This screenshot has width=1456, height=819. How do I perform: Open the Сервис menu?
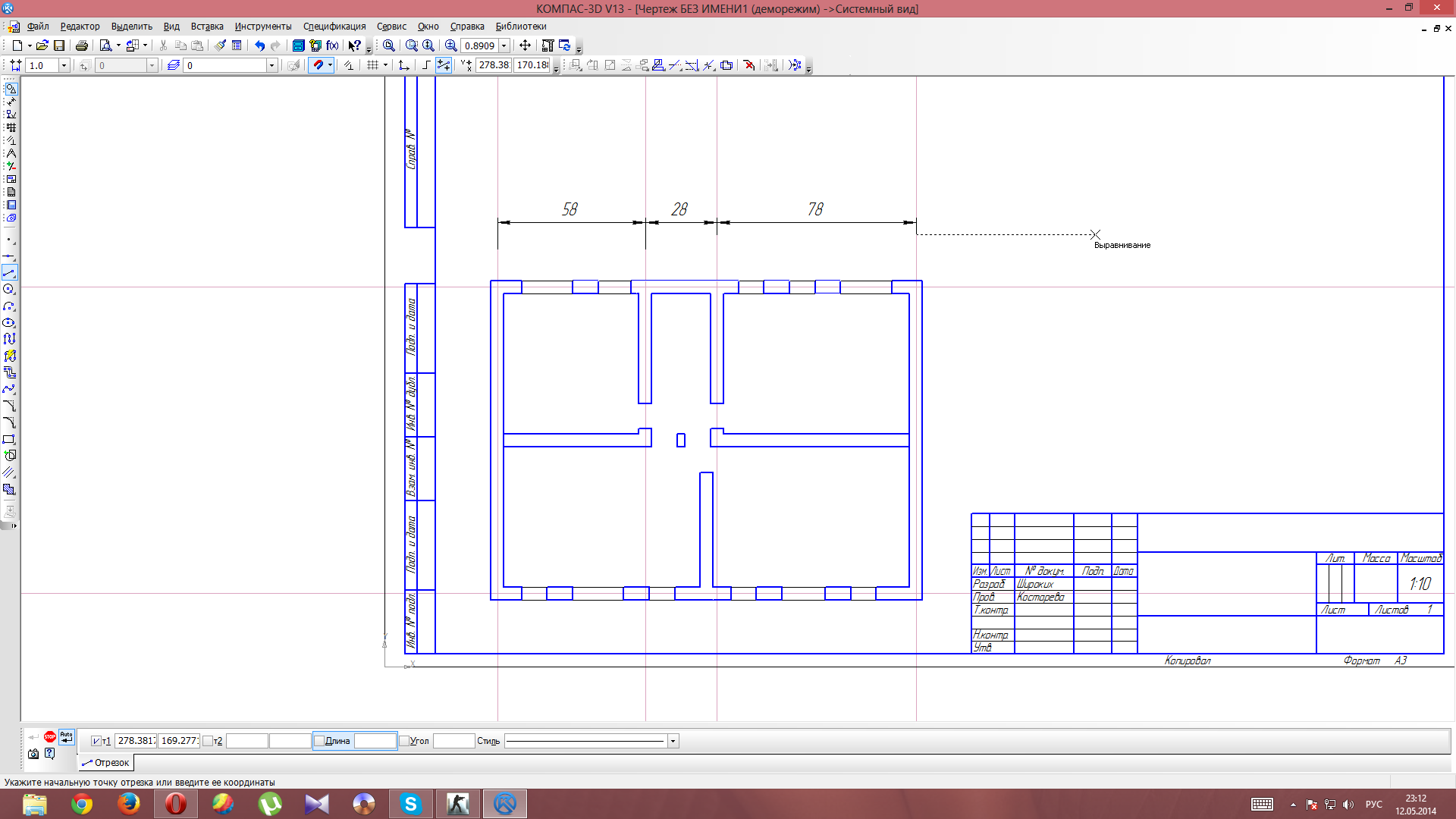(391, 27)
